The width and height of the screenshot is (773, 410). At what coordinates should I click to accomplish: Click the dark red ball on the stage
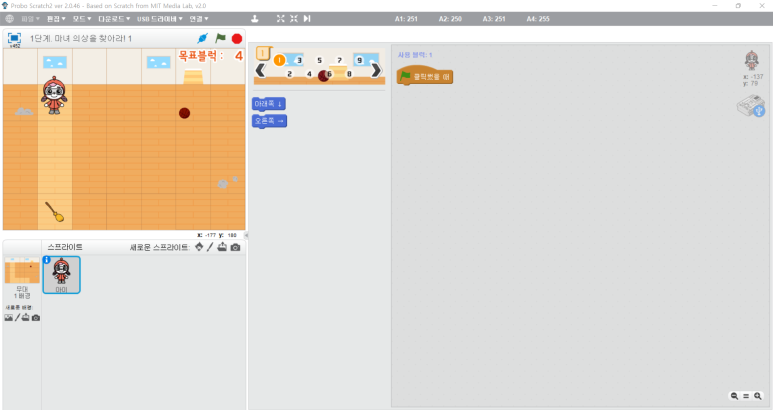(184, 113)
